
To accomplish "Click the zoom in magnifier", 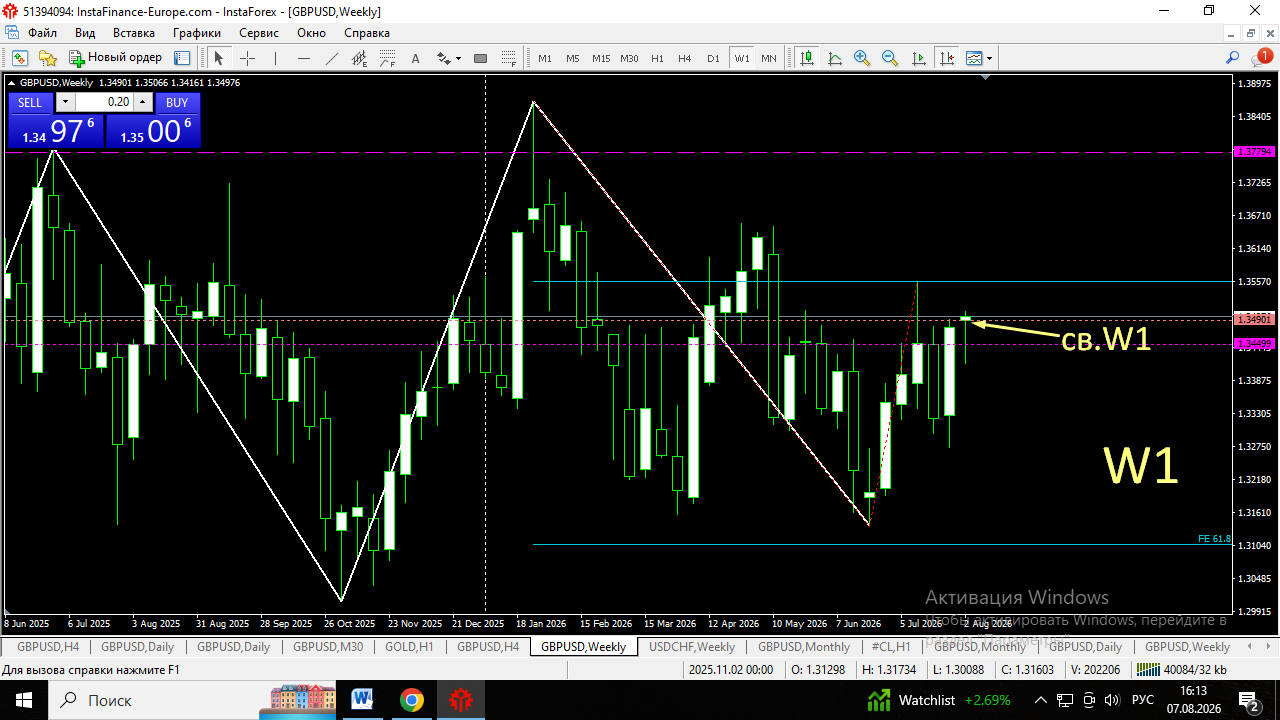I will (862, 58).
